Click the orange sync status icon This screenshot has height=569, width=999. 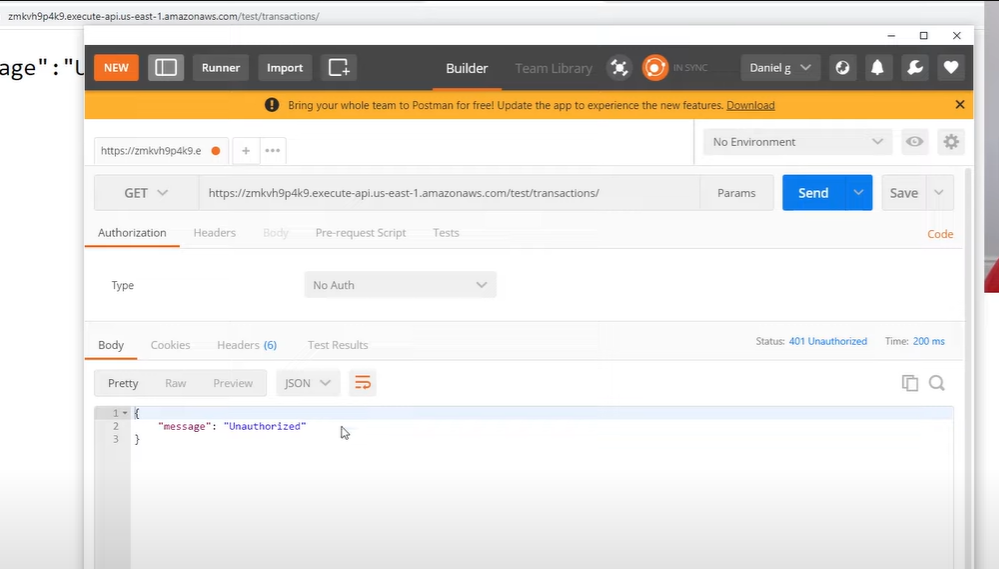[x=655, y=68]
